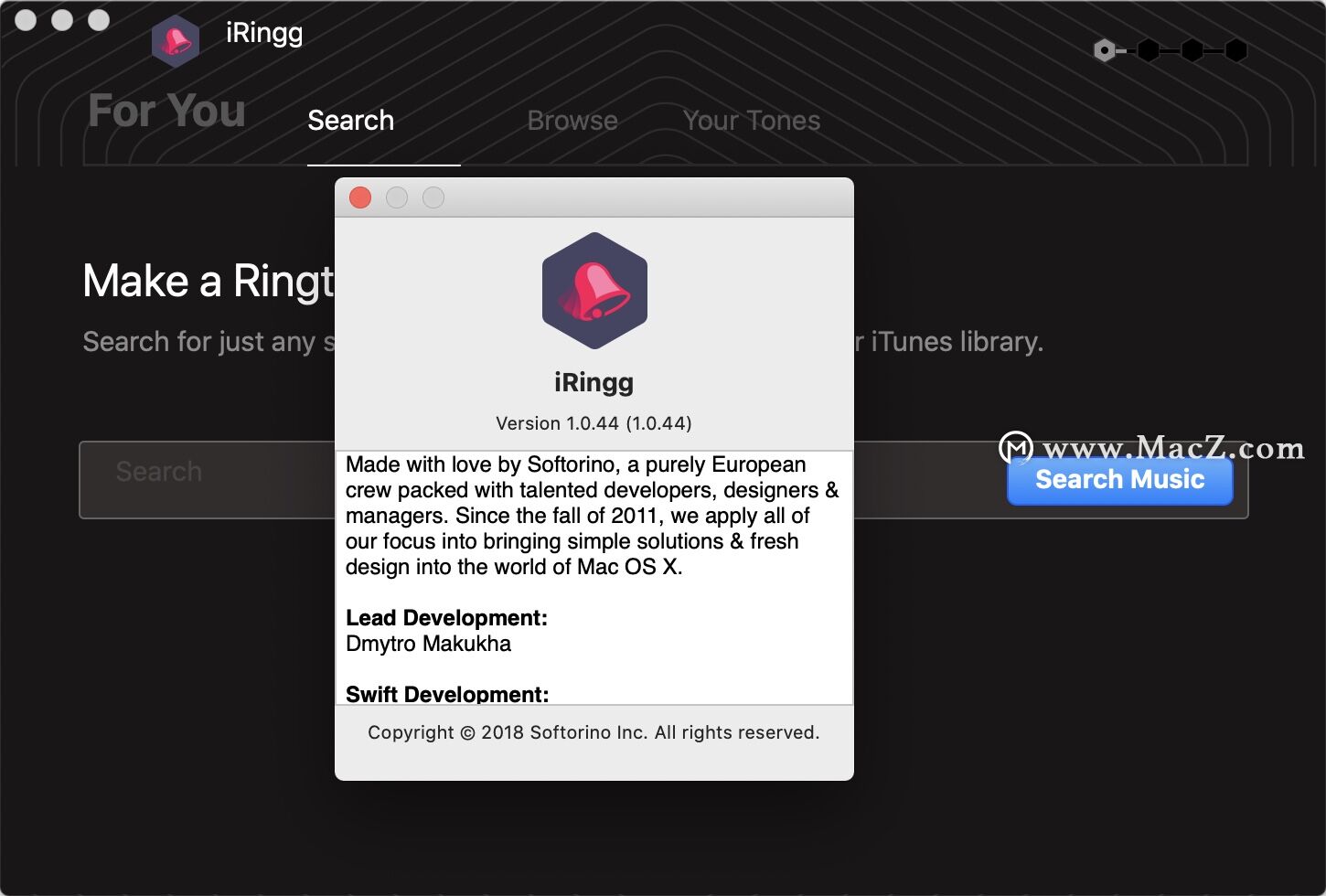Click the Search Music button
Image resolution: width=1326 pixels, height=896 pixels.
click(1120, 480)
